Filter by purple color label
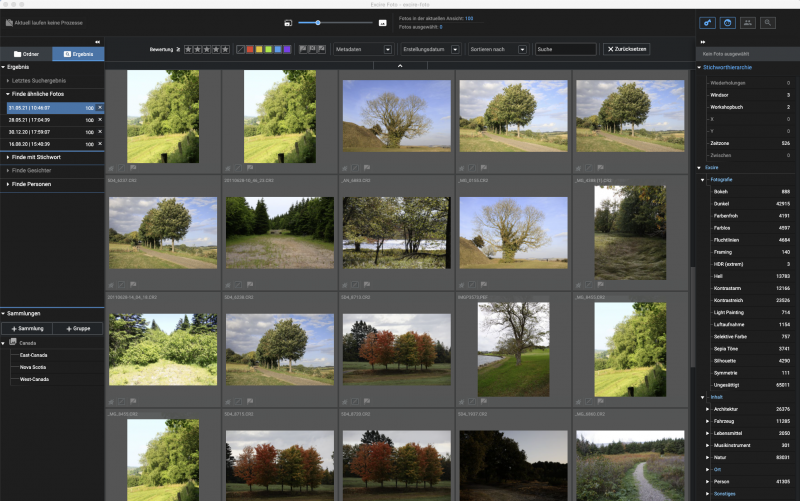This screenshot has height=501, width=800. tap(287, 49)
